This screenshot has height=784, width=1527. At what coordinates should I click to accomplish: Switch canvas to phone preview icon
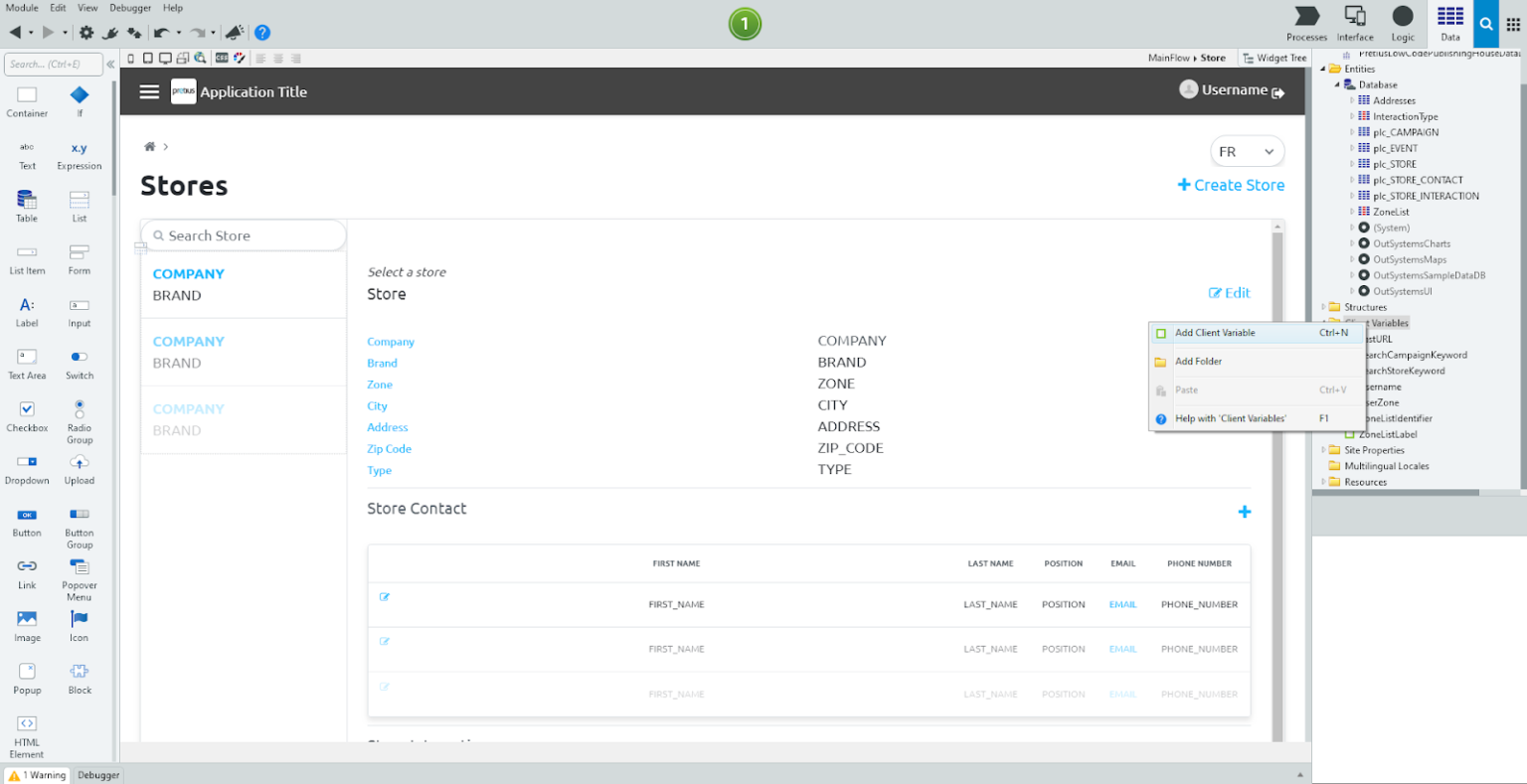pos(129,58)
